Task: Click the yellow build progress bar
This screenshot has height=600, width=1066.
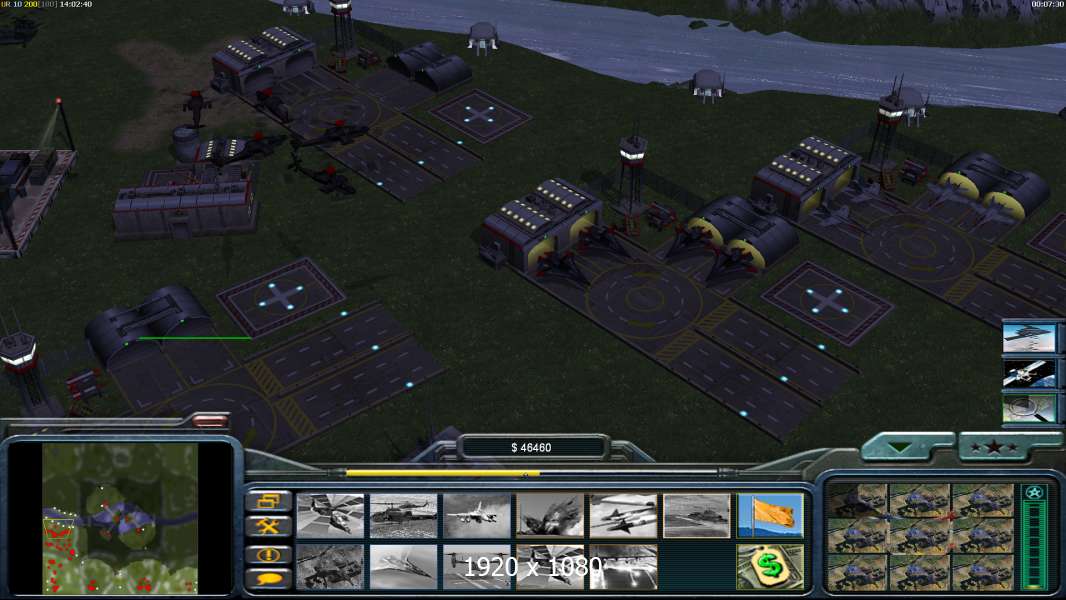Action: (x=443, y=473)
